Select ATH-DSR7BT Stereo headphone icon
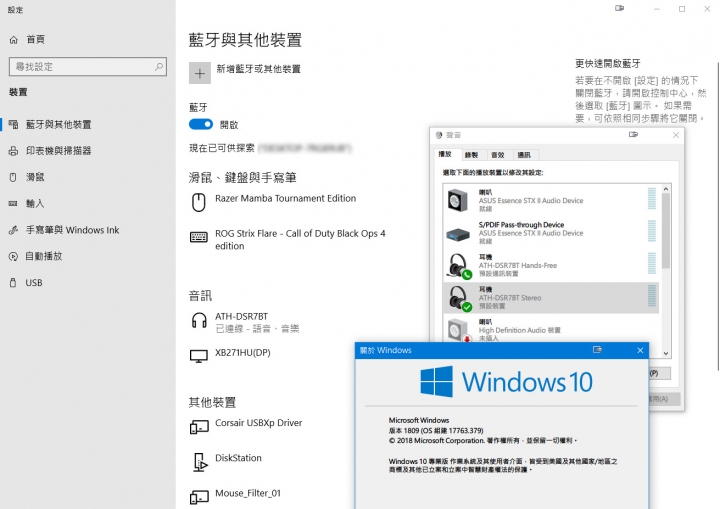This screenshot has height=509, width=720. (459, 298)
